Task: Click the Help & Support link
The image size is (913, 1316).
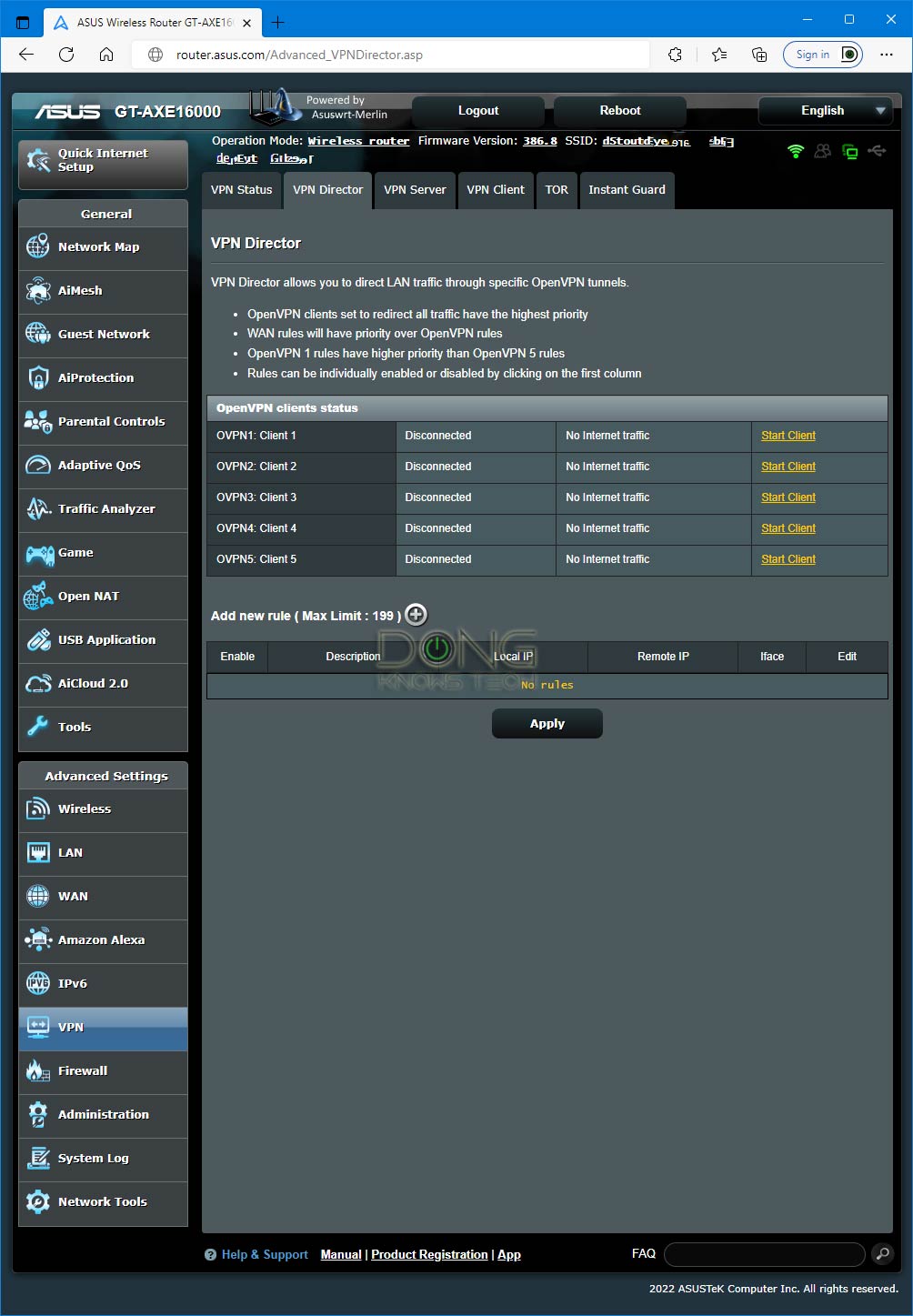Action: (265, 1254)
